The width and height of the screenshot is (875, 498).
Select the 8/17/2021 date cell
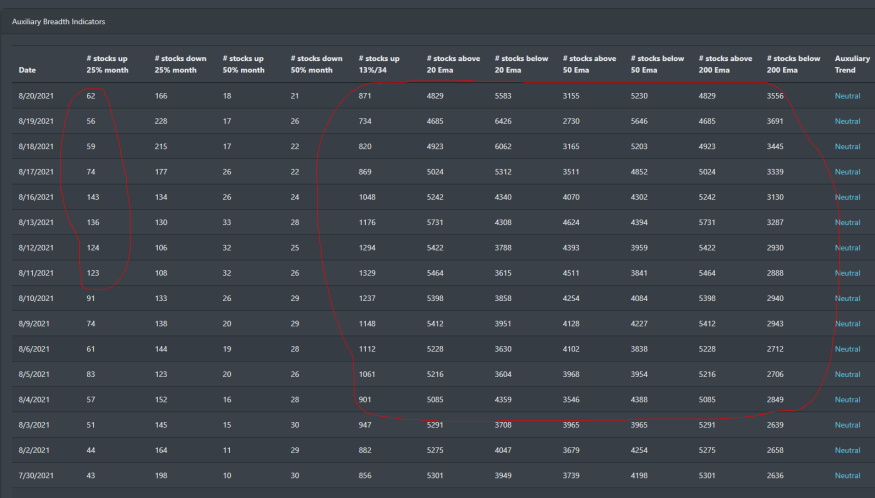[x=36, y=172]
